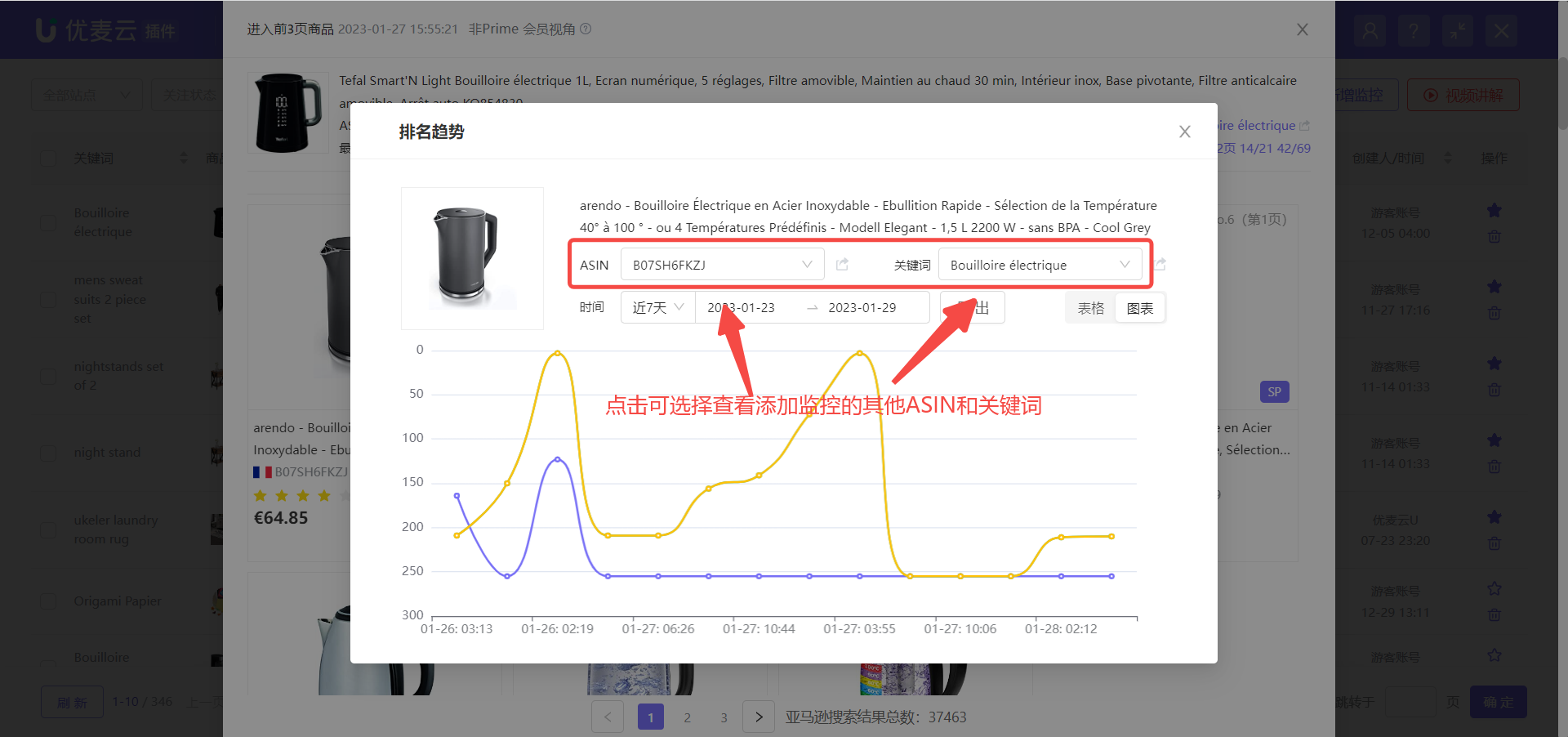This screenshot has height=737, width=1568.
Task: Expand the ASIN B07SH6FKZJ dropdown
Action: point(722,265)
